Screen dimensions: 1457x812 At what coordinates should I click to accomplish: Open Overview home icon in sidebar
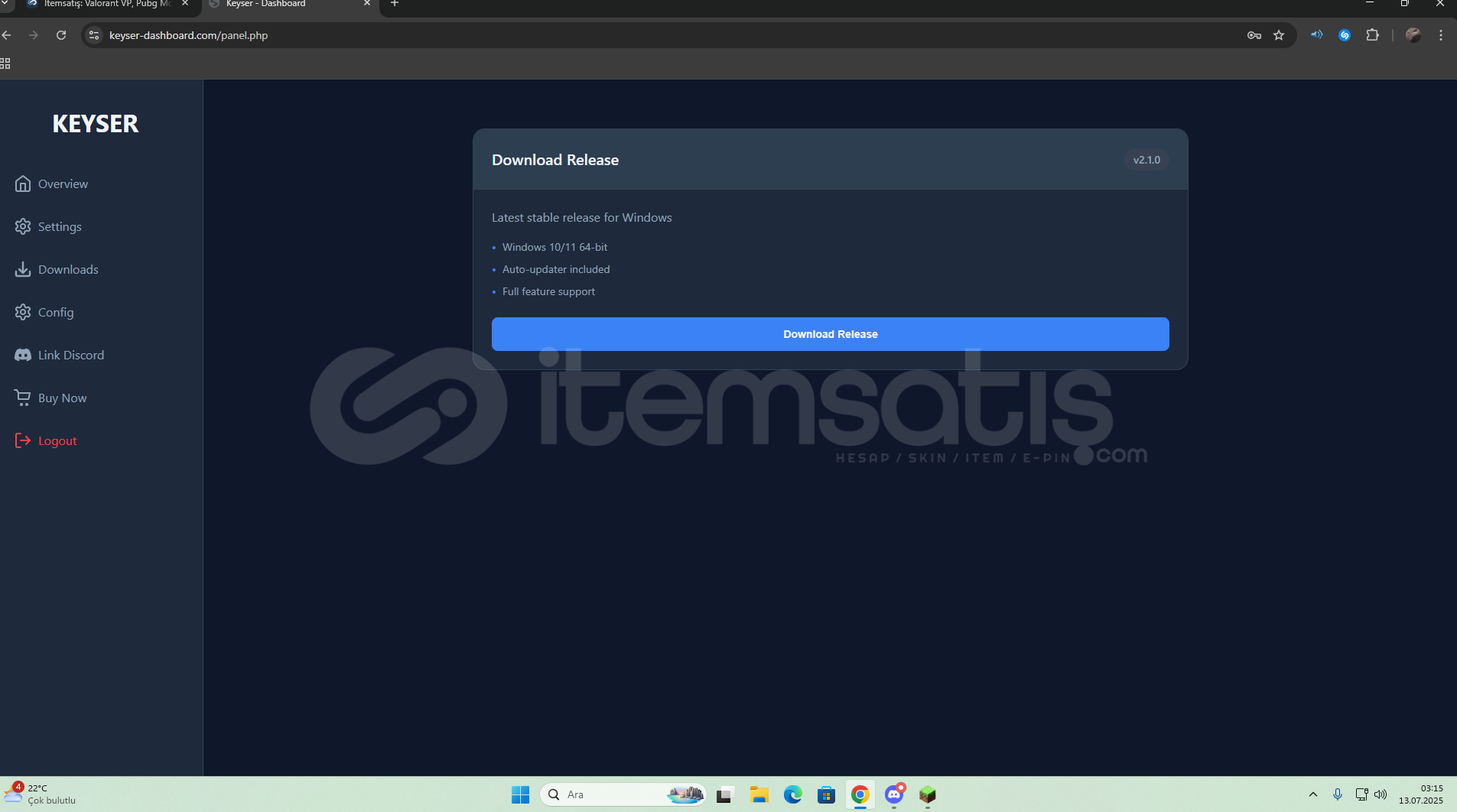point(23,184)
